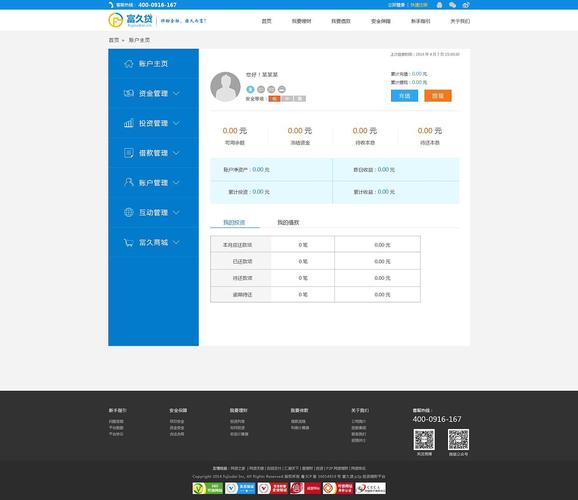Click the fourth red certification badge in footer
This screenshot has height=500, width=578.
(305, 488)
